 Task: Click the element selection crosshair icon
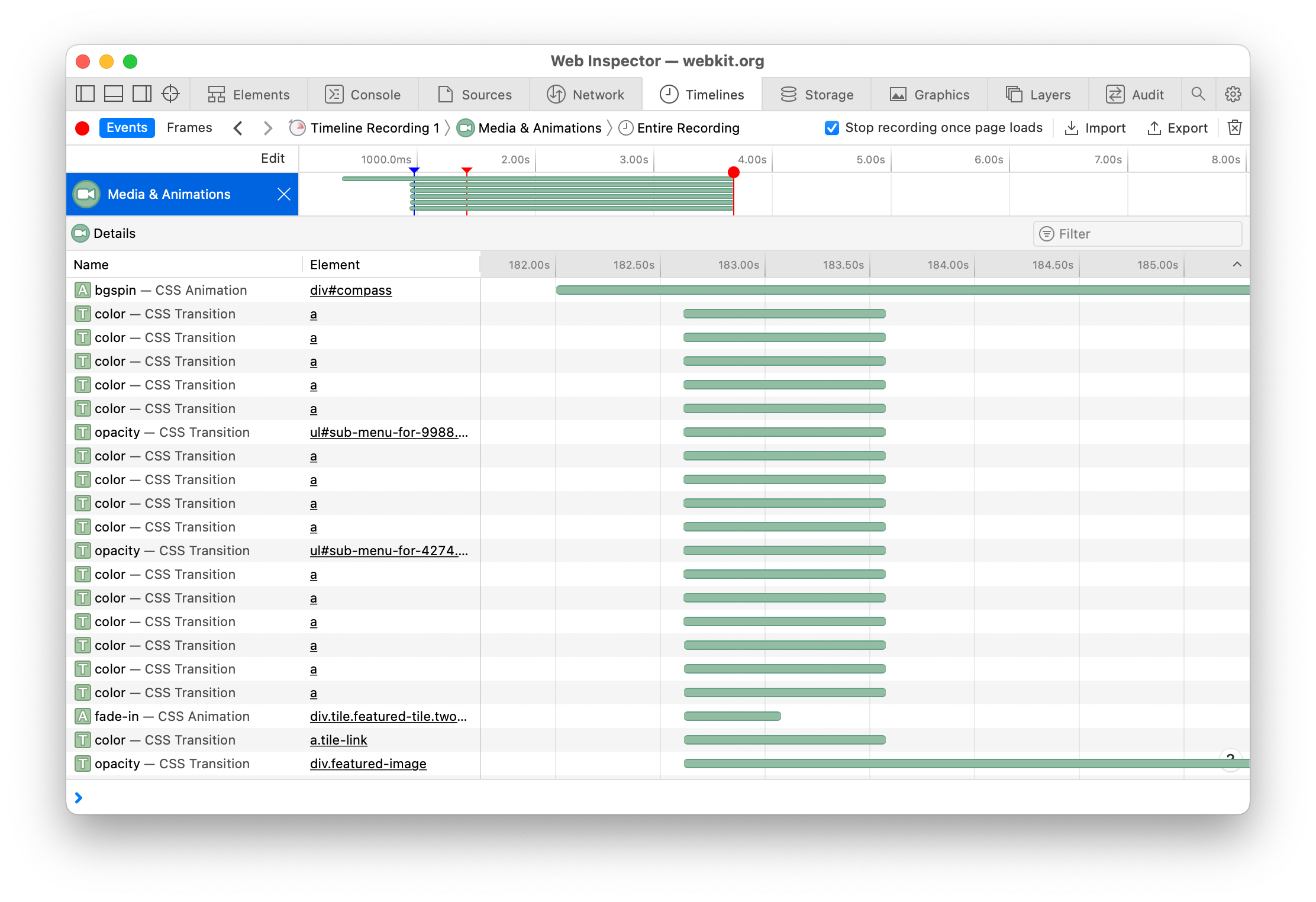pos(170,94)
